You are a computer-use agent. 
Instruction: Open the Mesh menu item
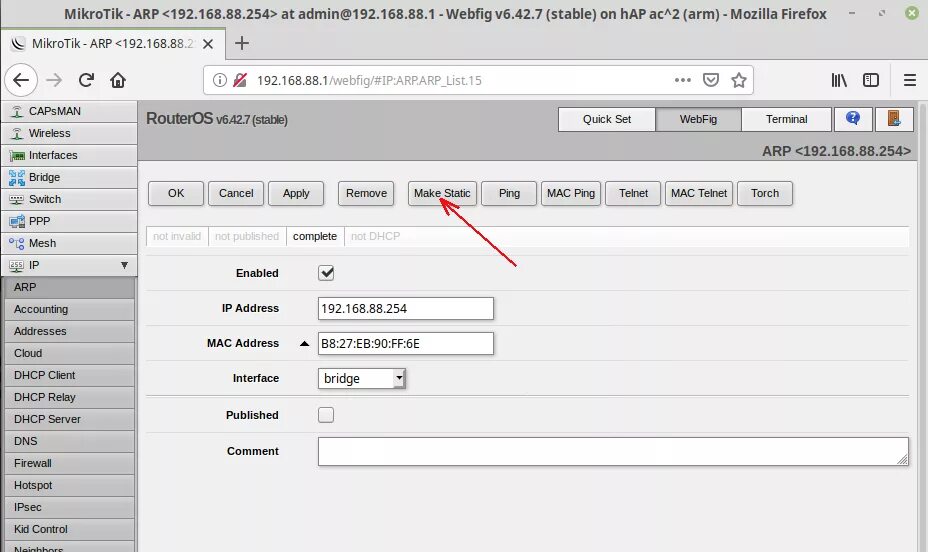[x=69, y=243]
